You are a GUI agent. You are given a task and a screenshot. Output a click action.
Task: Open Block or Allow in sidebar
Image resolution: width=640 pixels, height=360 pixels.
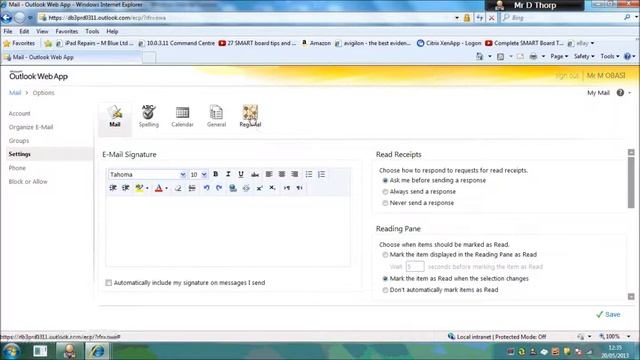tap(28, 182)
